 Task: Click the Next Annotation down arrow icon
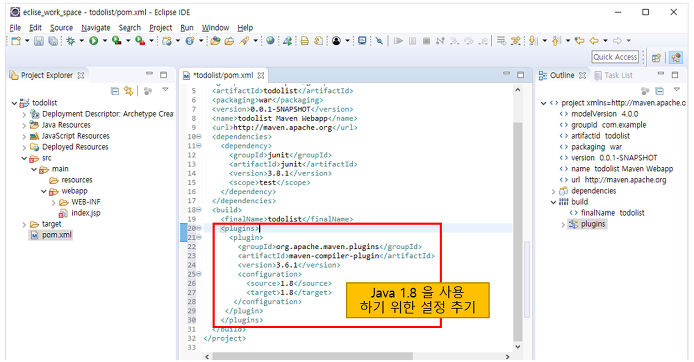[533, 41]
